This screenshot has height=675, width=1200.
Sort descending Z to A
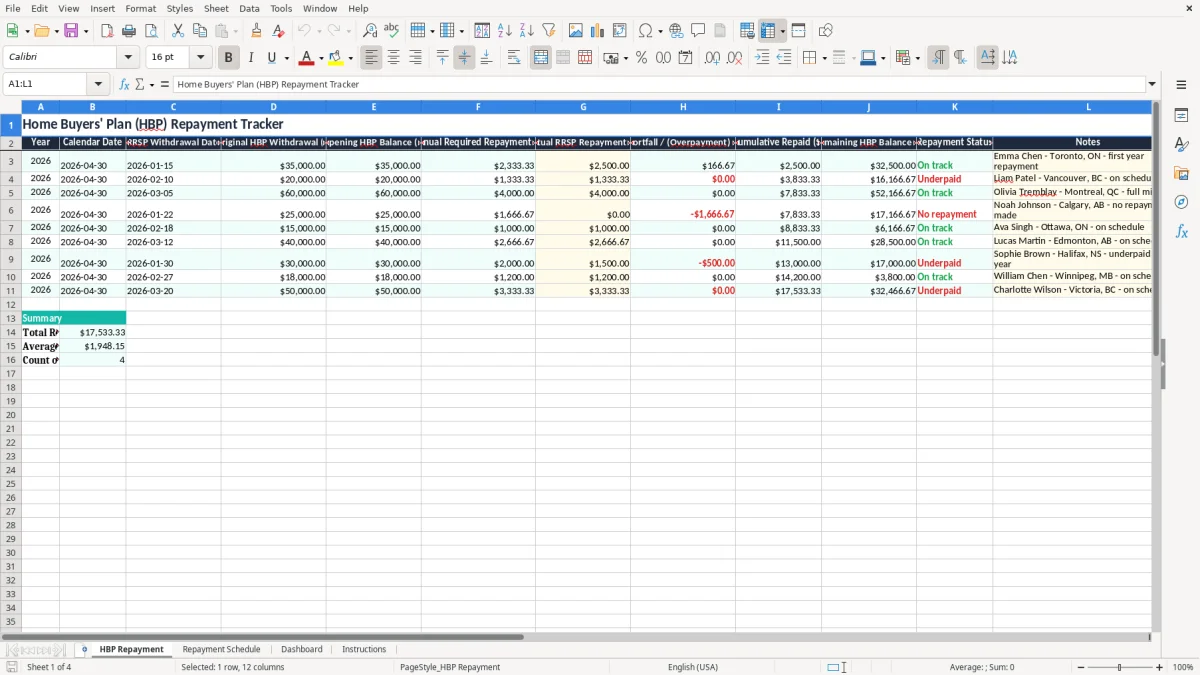527,31
